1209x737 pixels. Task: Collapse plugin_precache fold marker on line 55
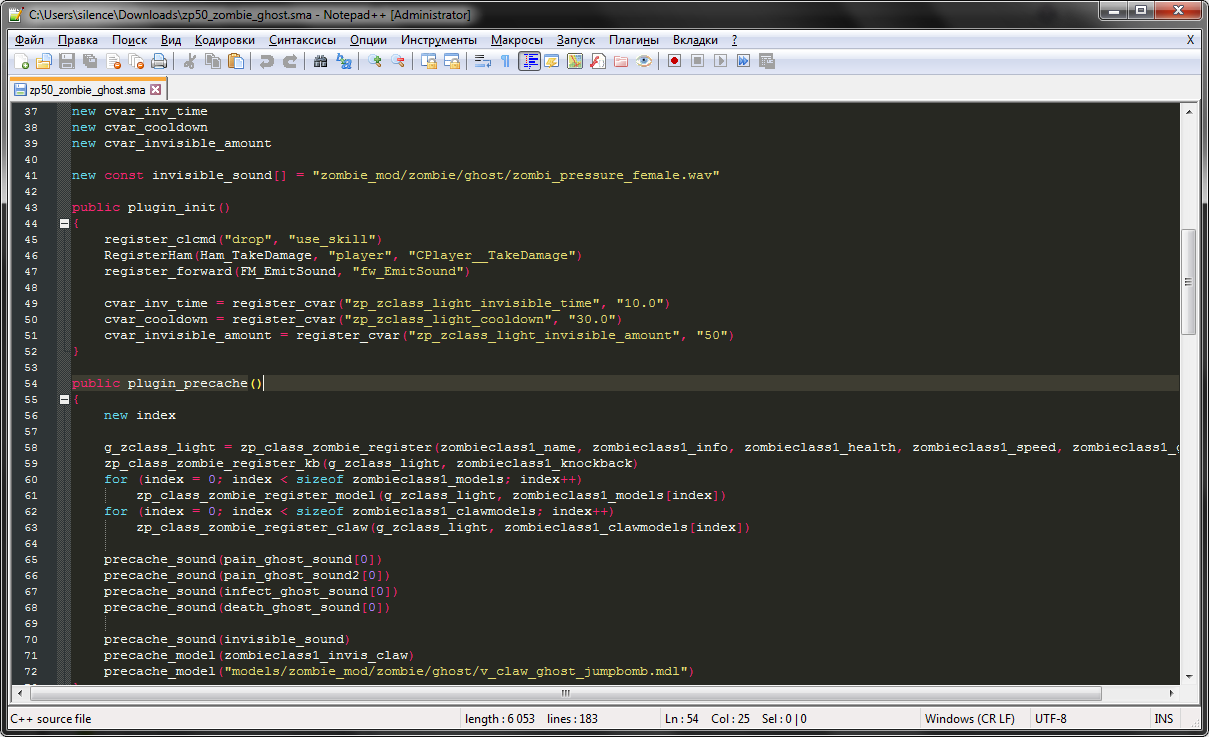(x=64, y=399)
